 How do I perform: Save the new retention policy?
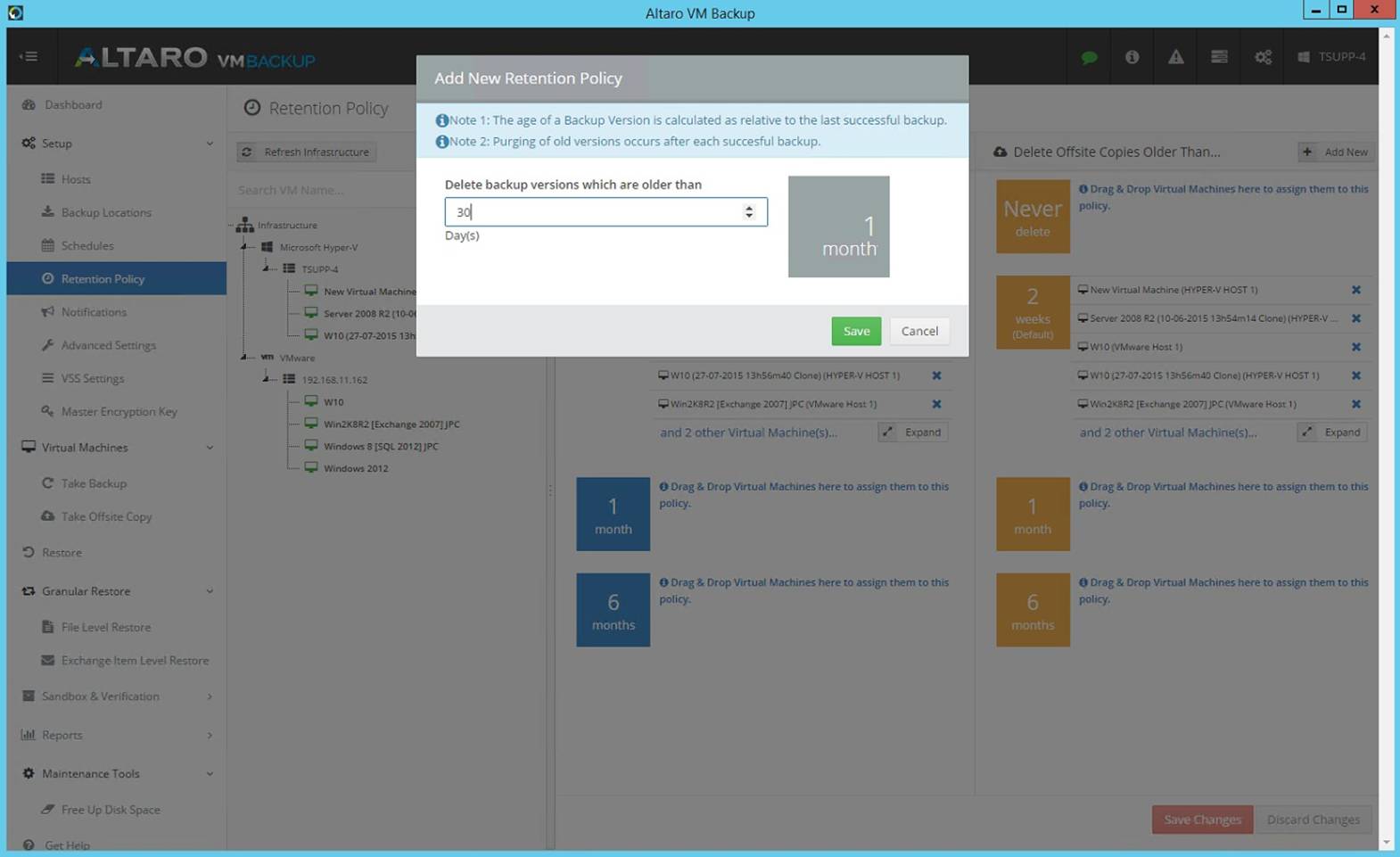pos(856,331)
